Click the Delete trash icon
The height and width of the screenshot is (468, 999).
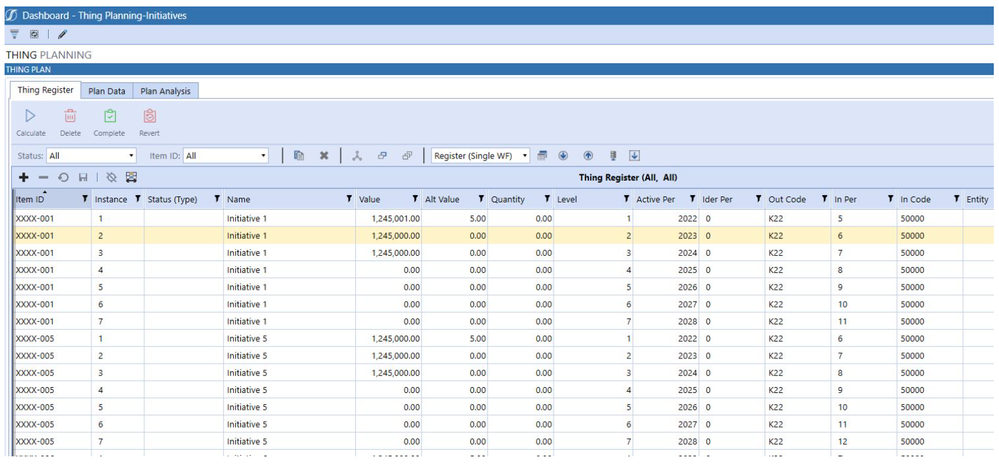coord(70,116)
